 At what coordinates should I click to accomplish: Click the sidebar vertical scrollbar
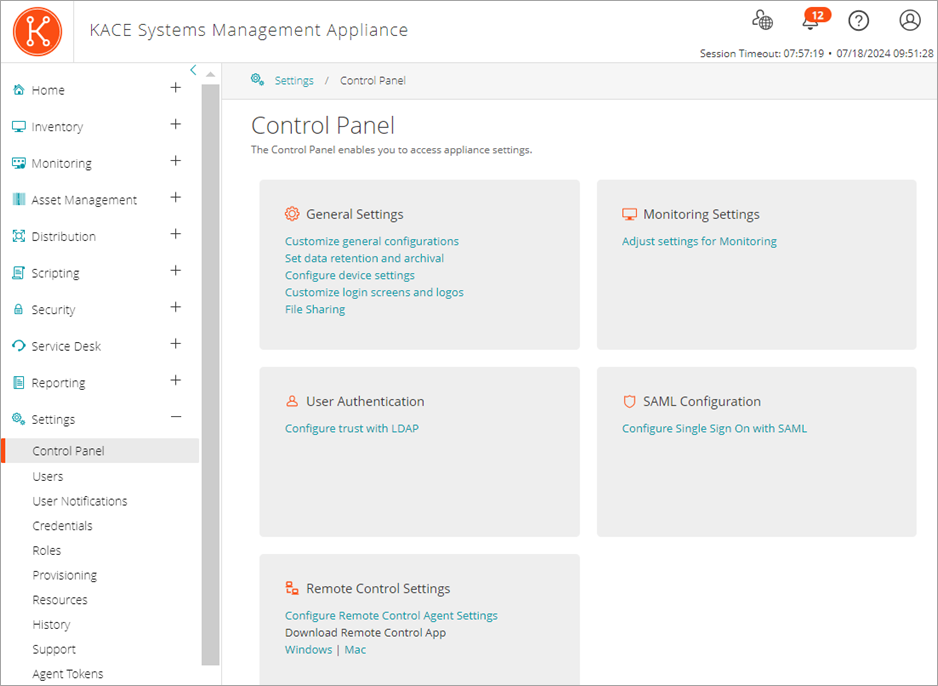coord(210,370)
